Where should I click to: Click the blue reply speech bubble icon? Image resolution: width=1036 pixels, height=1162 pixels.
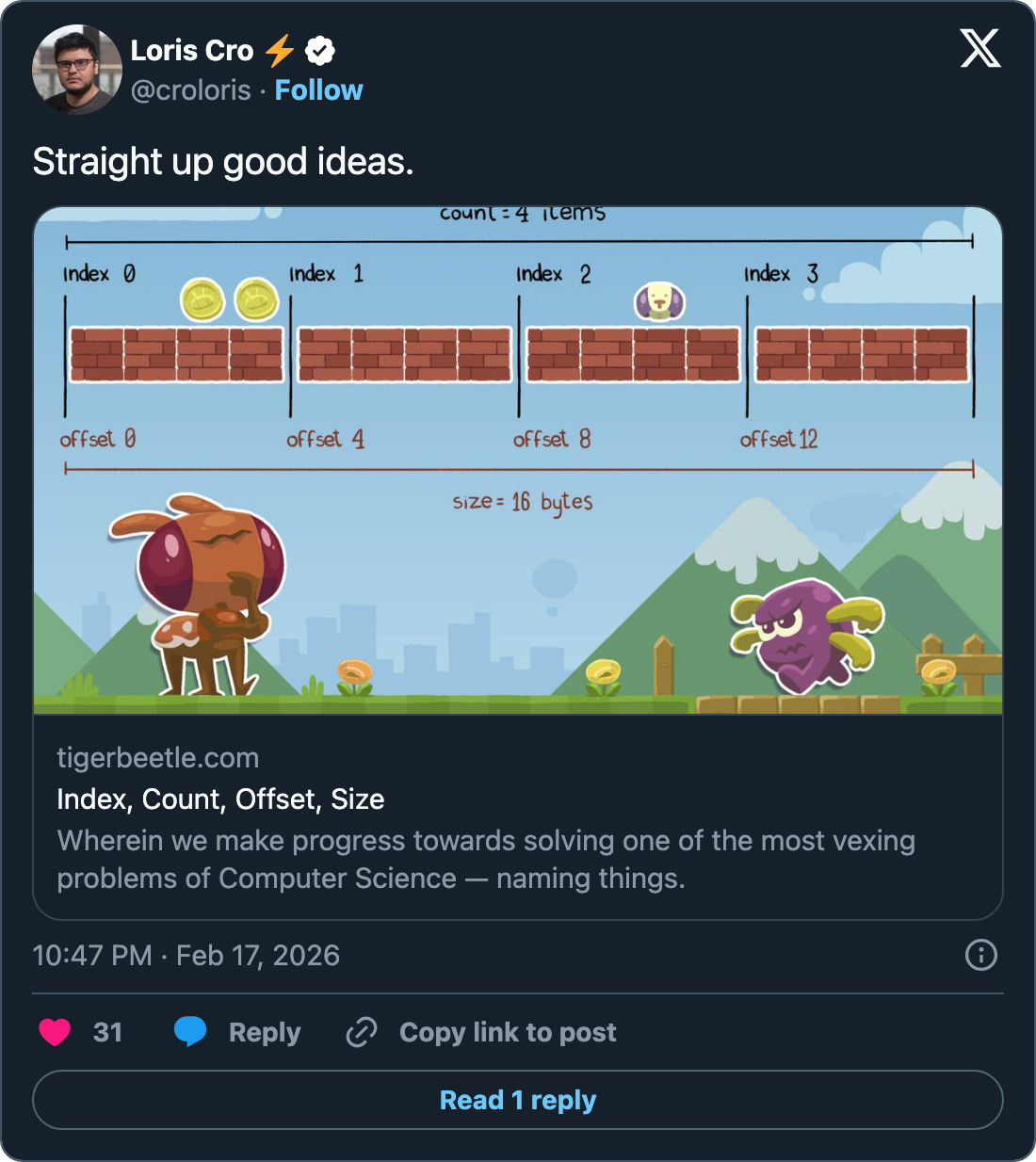190,1032
